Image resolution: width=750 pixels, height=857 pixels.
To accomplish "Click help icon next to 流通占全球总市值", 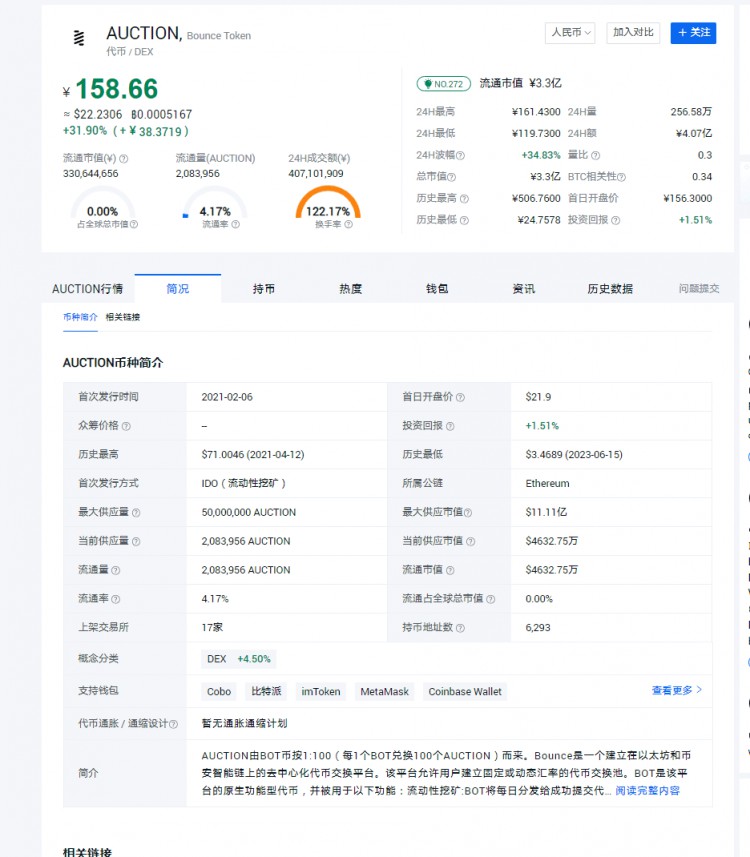I will pos(491,599).
